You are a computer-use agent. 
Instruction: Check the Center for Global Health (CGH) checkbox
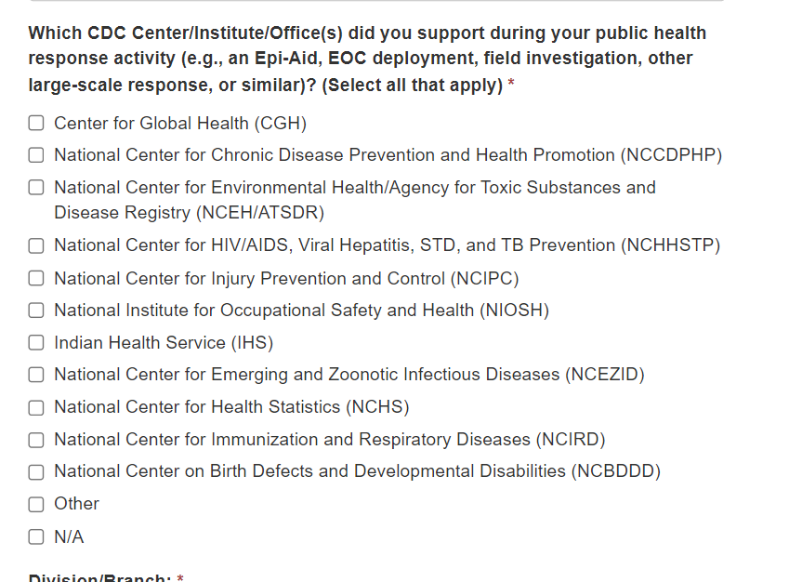pyautogui.click(x=36, y=124)
